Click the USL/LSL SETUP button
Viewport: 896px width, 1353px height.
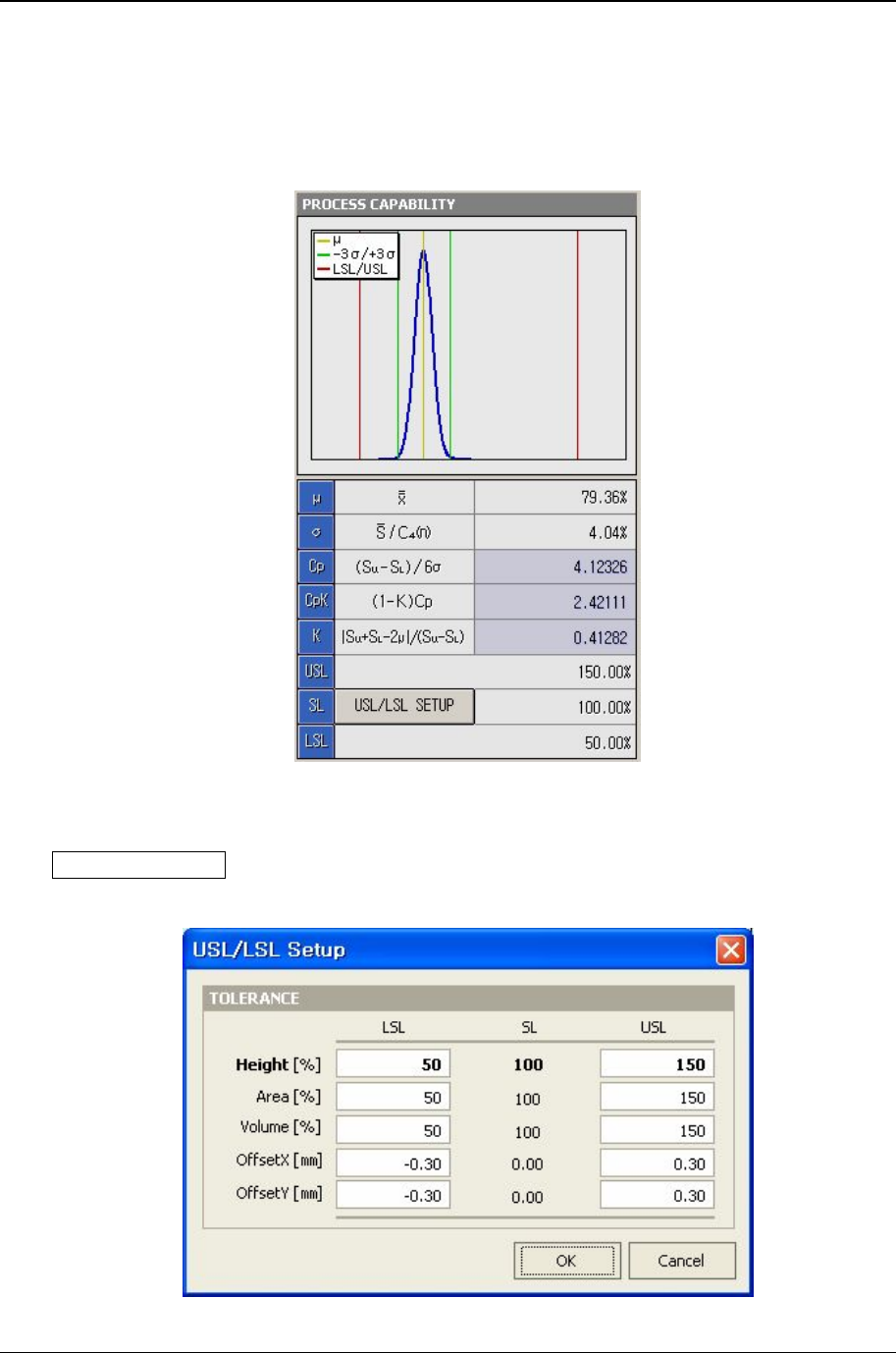404,706
